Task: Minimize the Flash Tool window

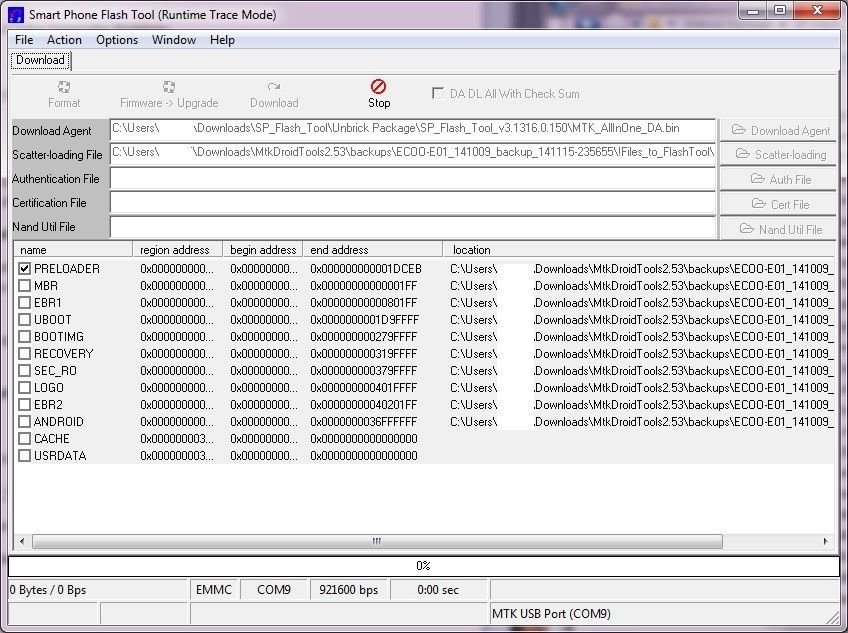Action: pyautogui.click(x=753, y=10)
